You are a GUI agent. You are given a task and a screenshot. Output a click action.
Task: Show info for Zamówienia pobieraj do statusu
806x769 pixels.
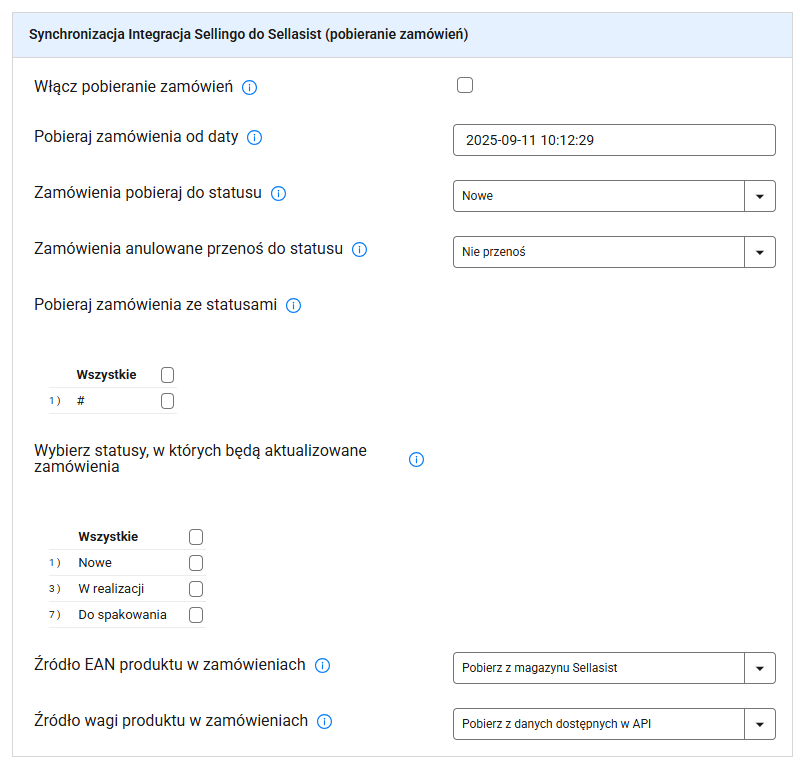pos(279,194)
